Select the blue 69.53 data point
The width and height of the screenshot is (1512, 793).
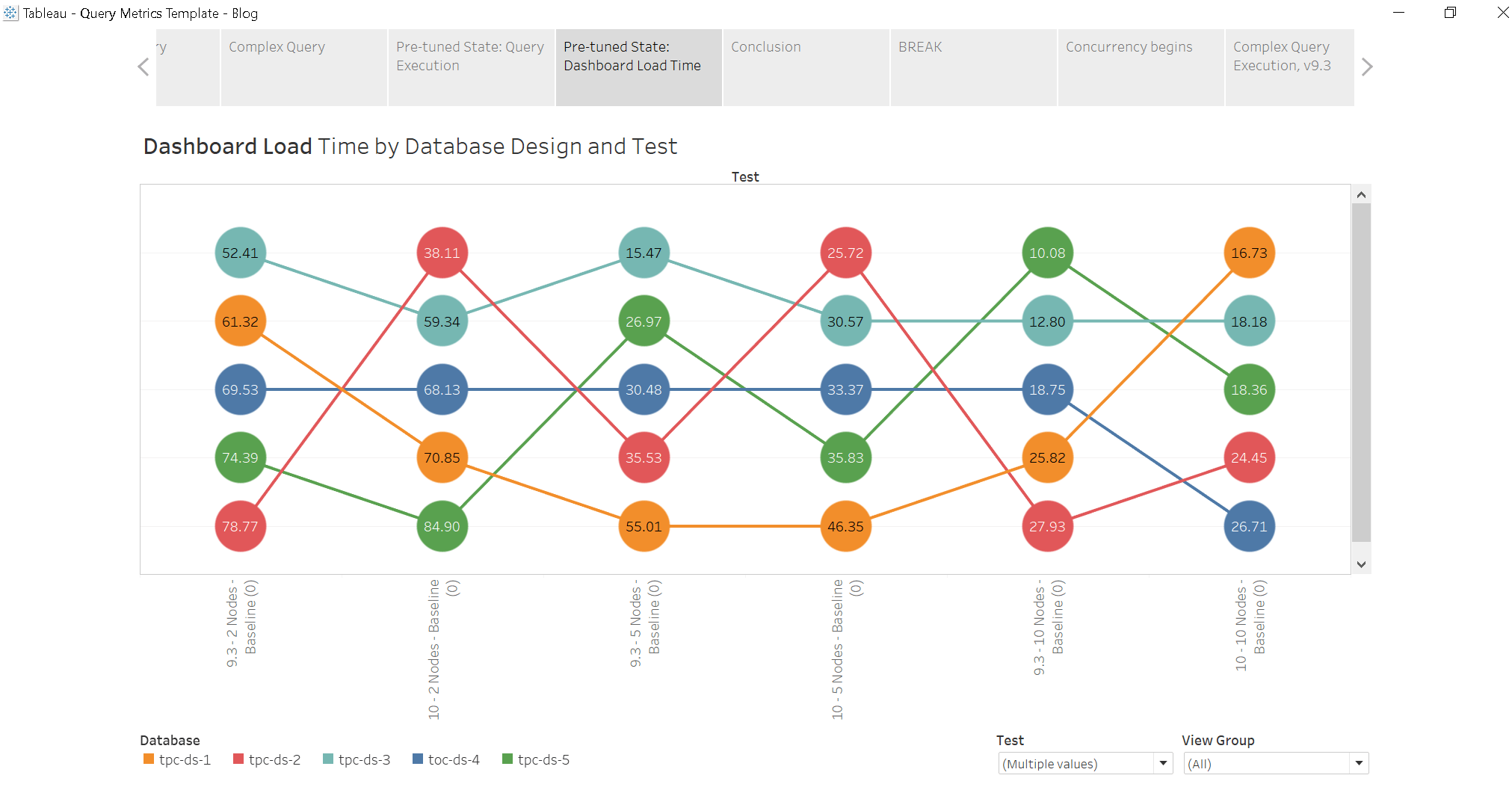(x=240, y=389)
